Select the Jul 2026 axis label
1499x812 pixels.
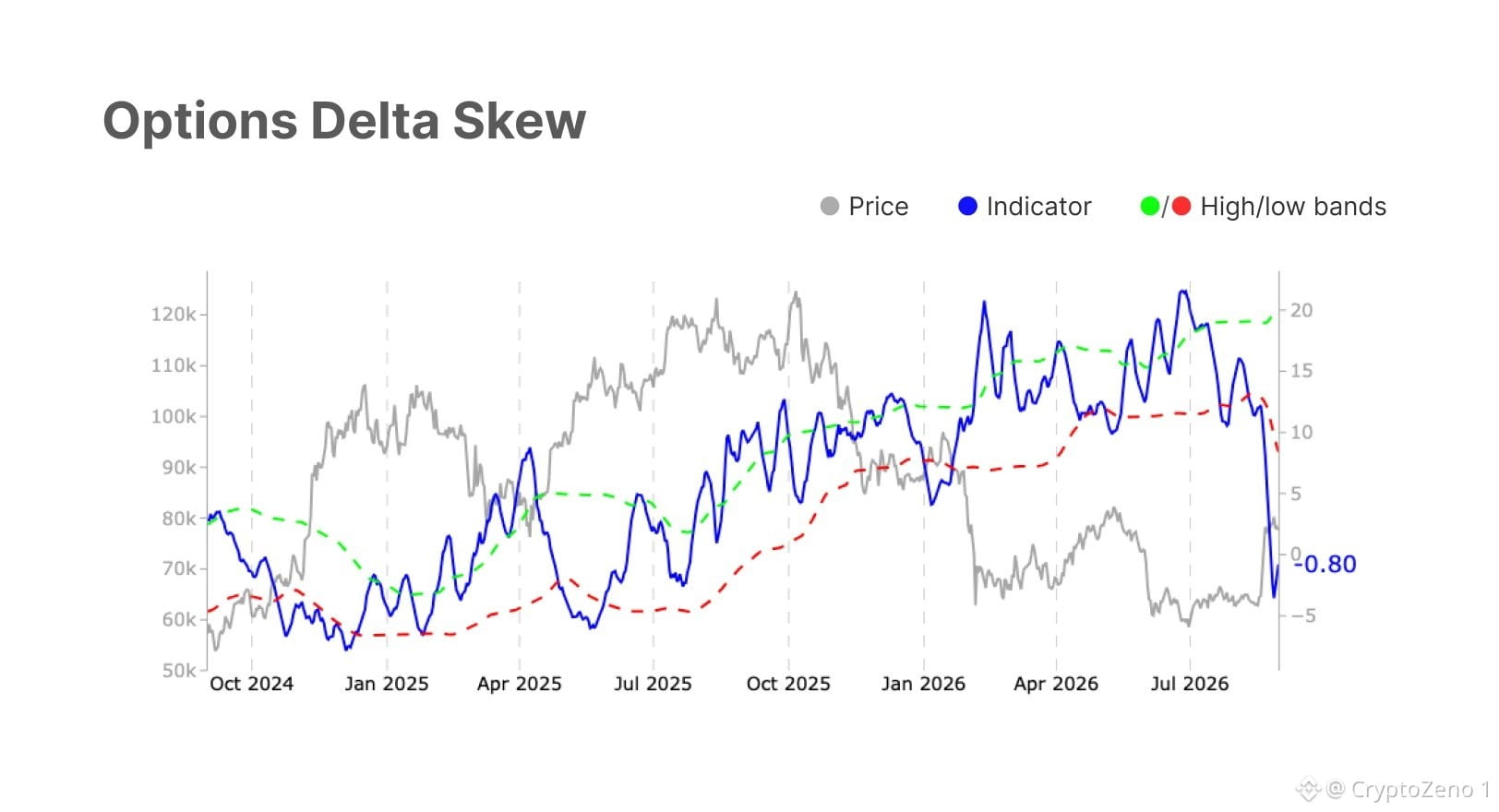click(1190, 684)
